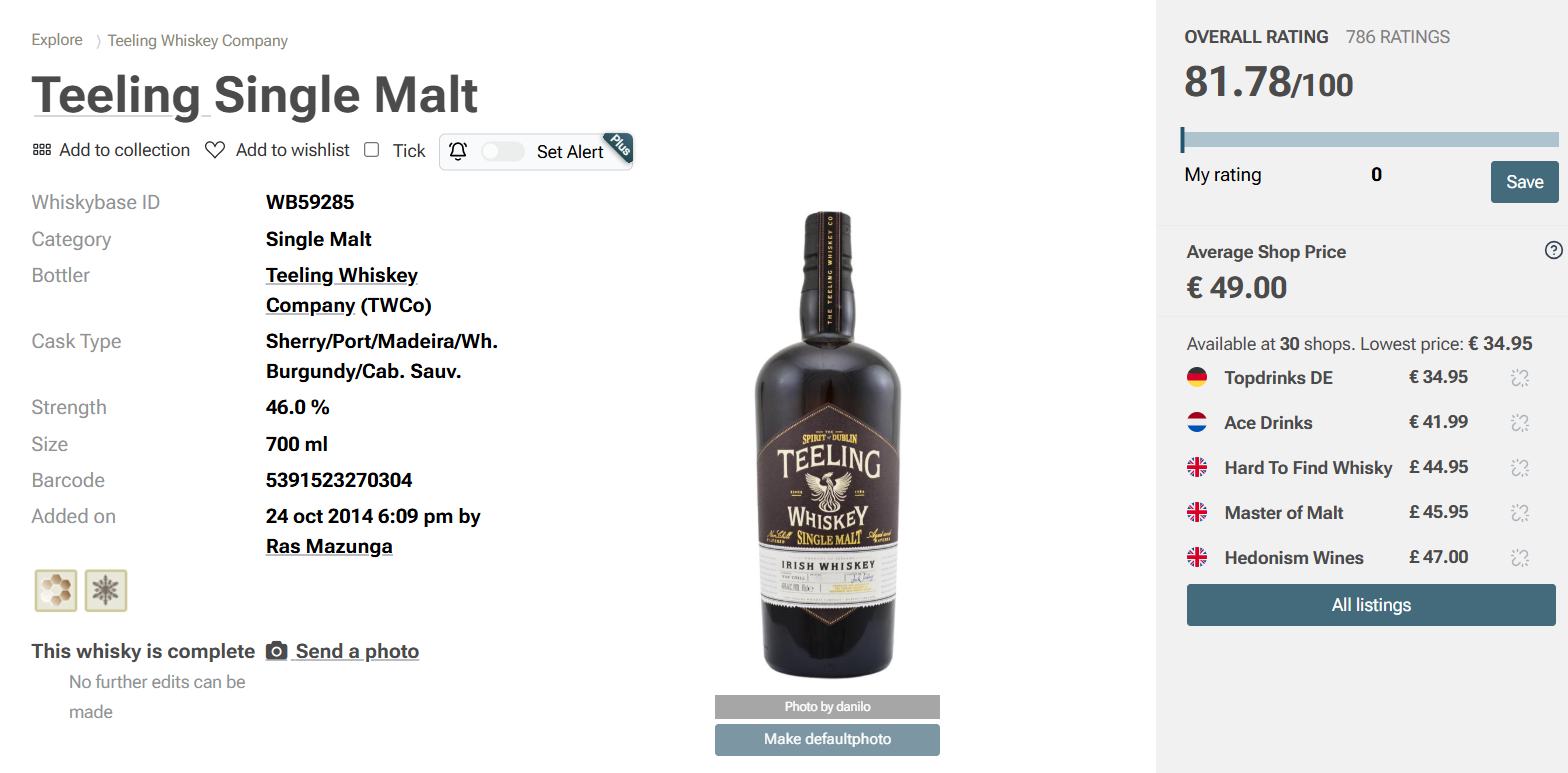Toggle the Set Alert switch
Viewport: 1568px width, 773px height.
click(502, 151)
